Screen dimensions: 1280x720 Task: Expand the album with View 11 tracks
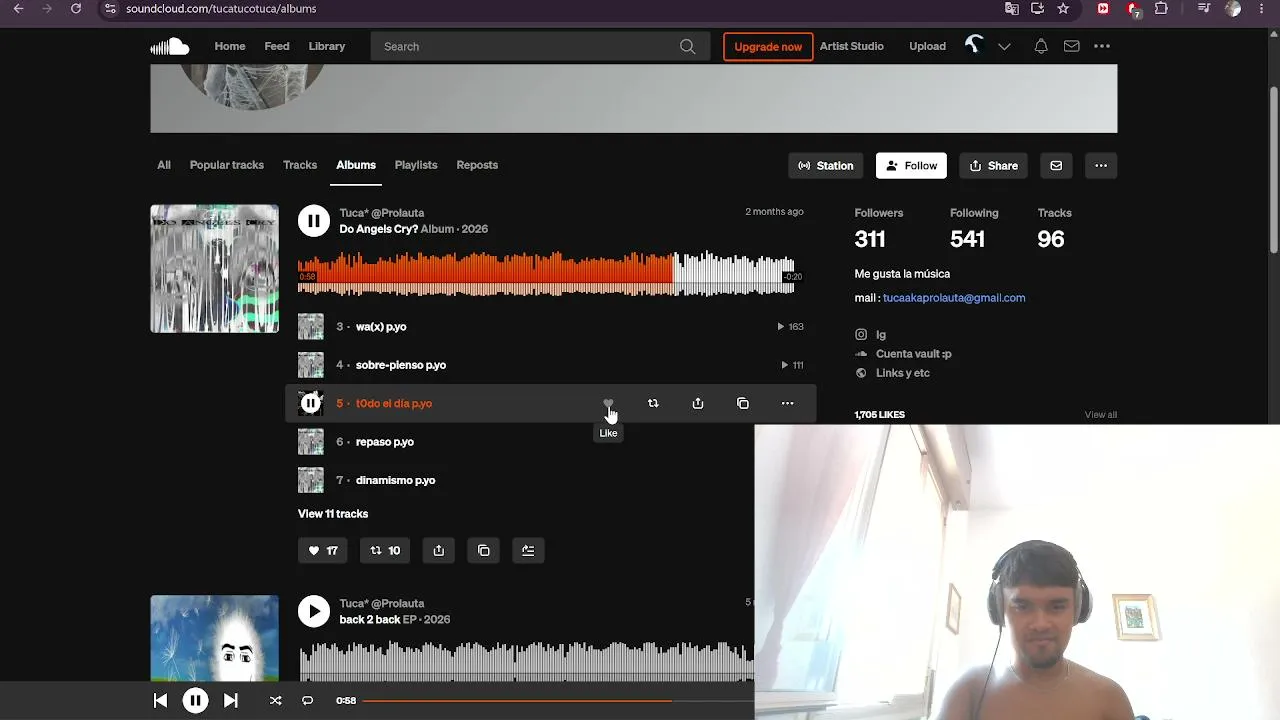pyautogui.click(x=333, y=514)
